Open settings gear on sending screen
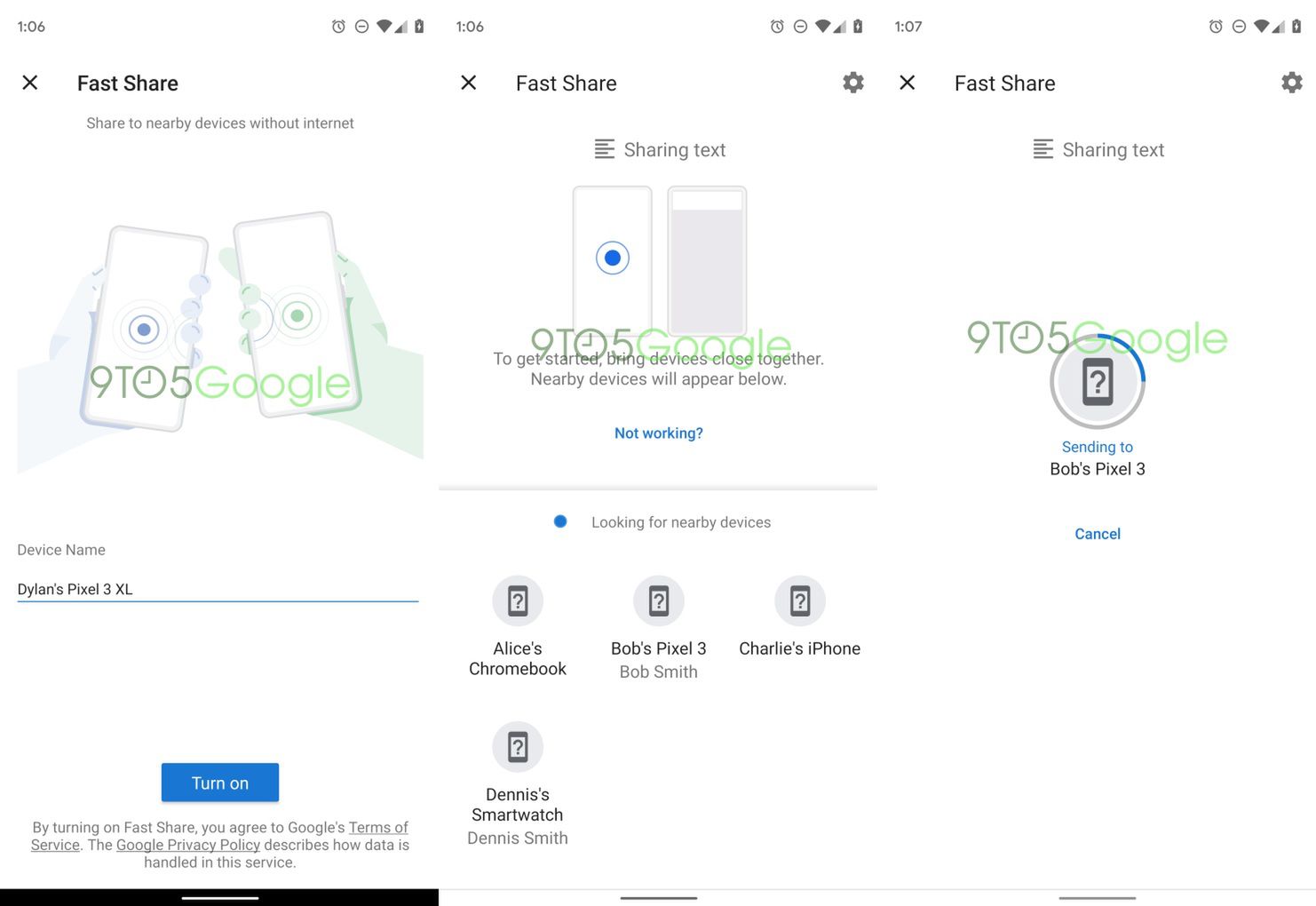 (1291, 82)
